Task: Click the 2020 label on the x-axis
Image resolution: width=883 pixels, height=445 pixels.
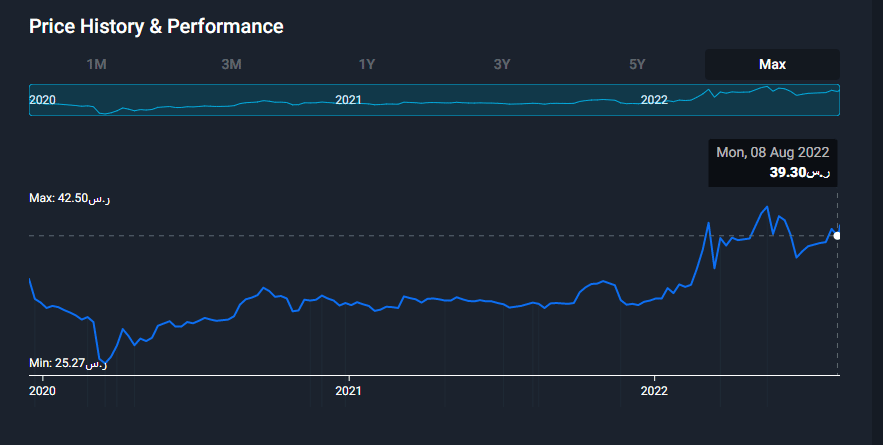Action: point(43,390)
